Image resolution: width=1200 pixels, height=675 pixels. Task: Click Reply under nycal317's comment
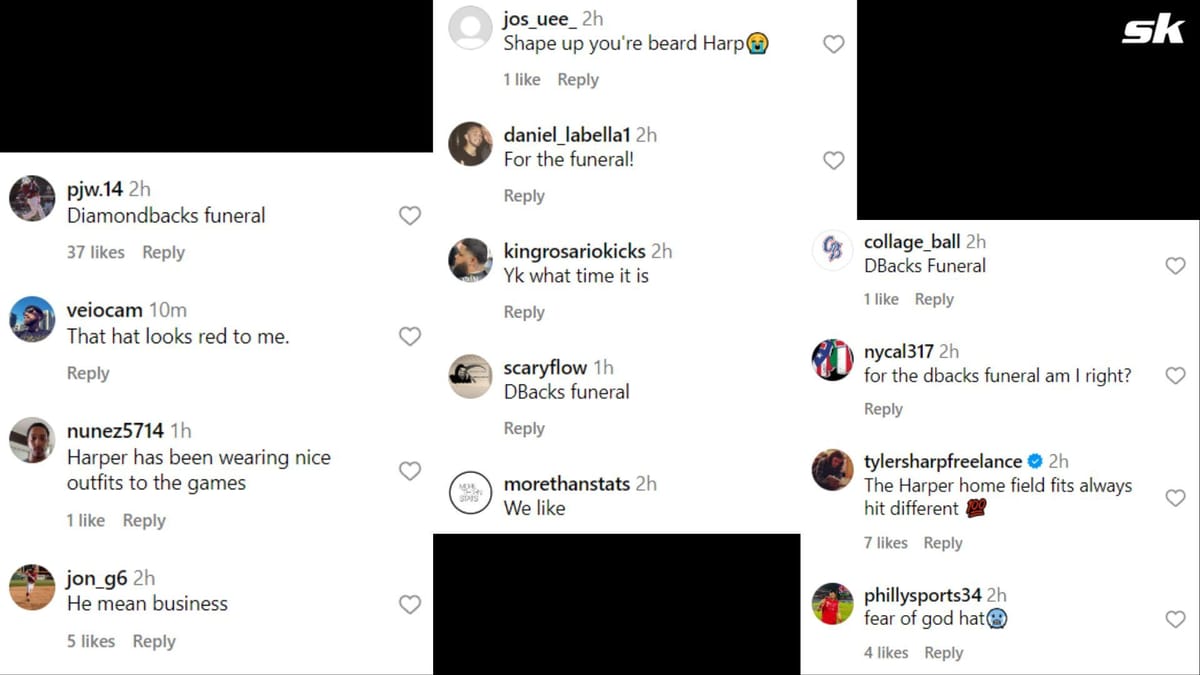[884, 408]
